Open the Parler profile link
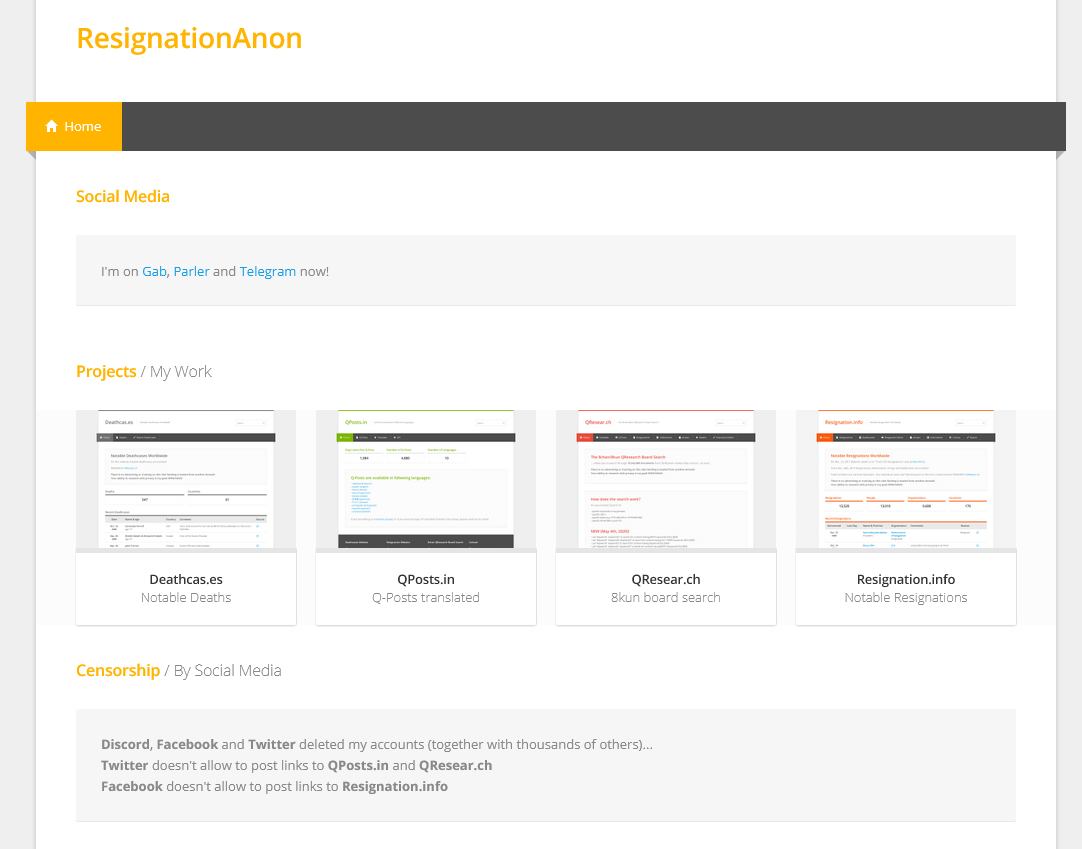The width and height of the screenshot is (1082, 849). (191, 271)
